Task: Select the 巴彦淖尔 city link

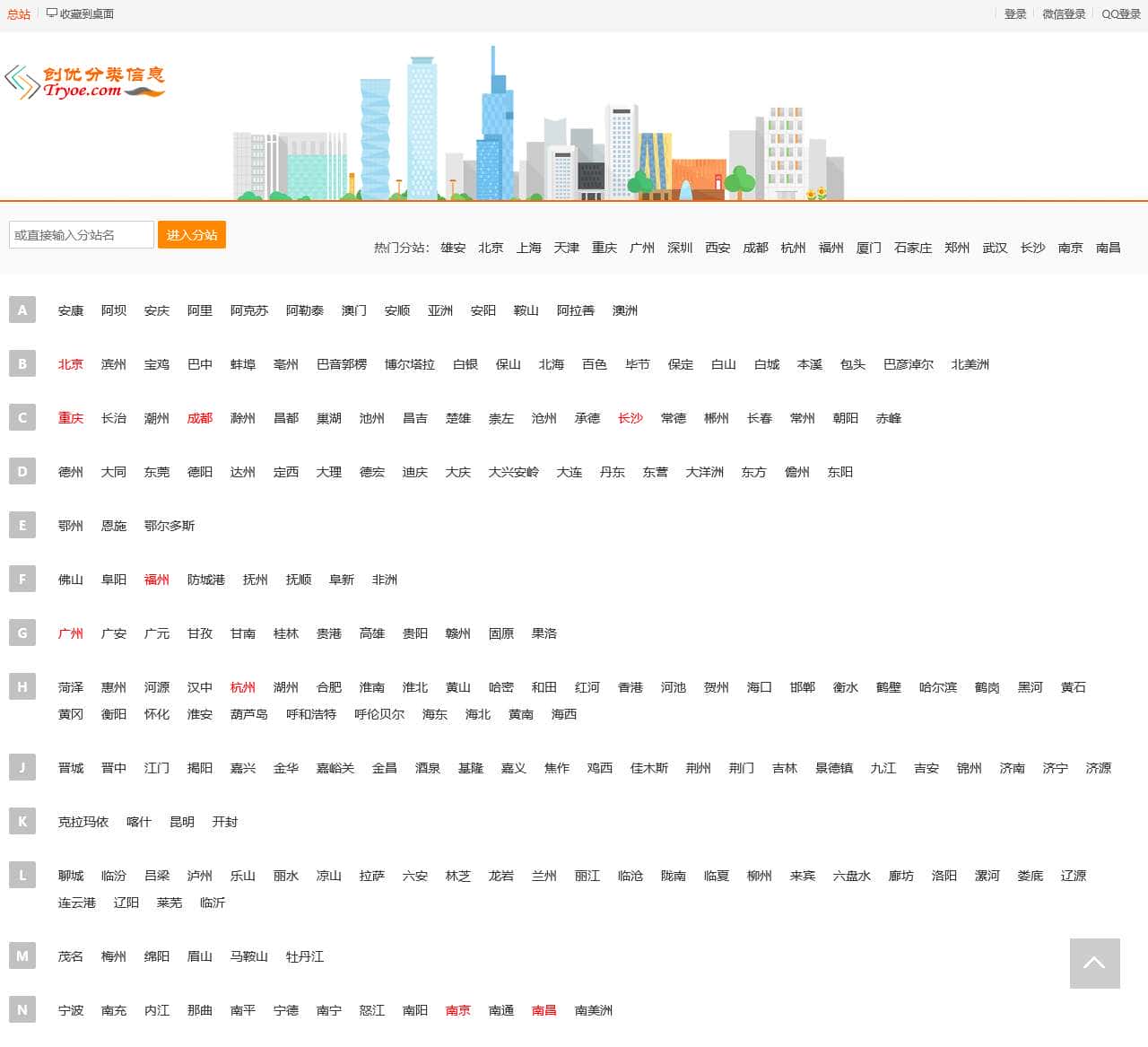Action: [x=909, y=364]
